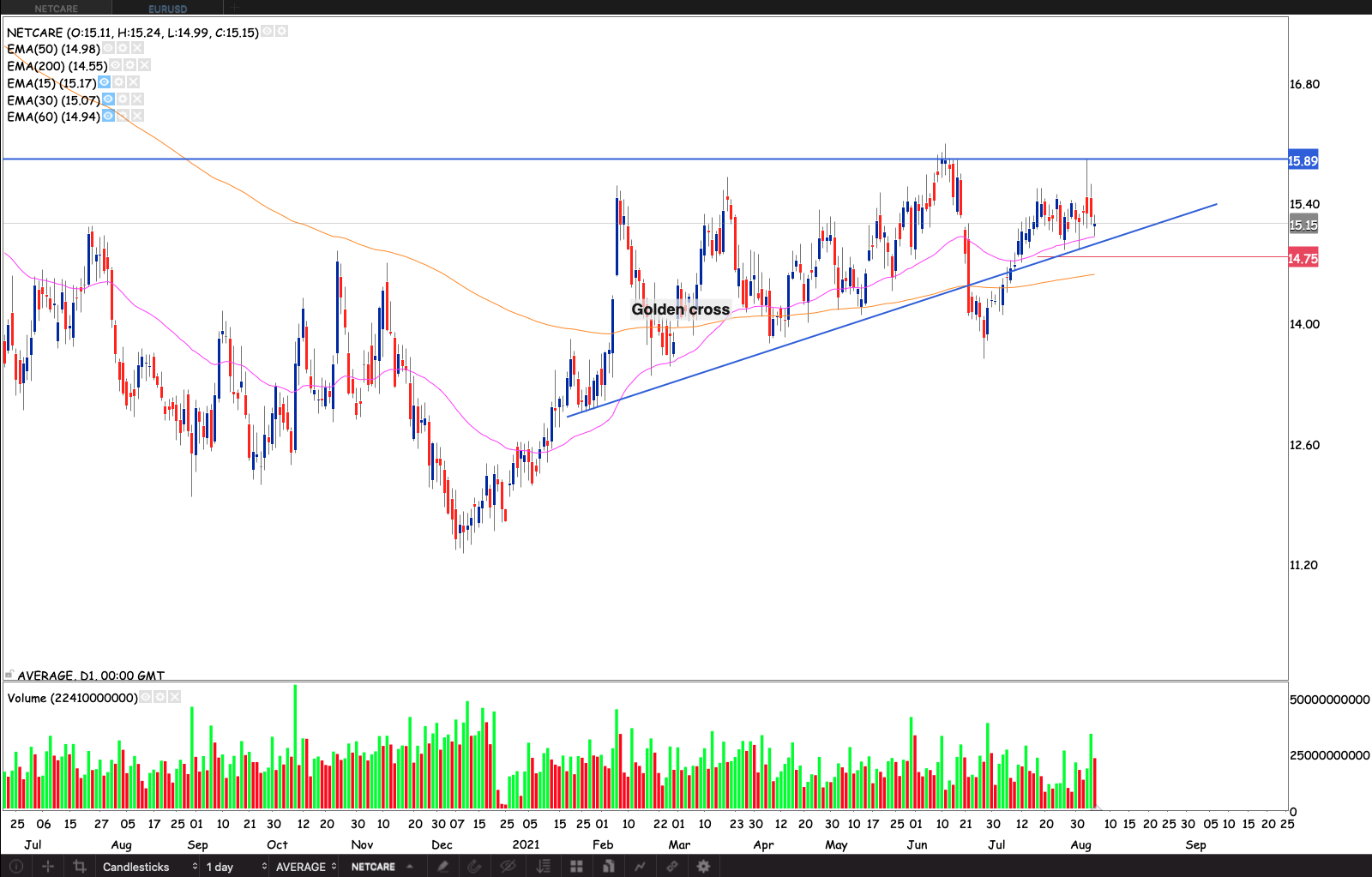
Task: Select the crosshair tool in bottom toolbar
Action: click(48, 867)
